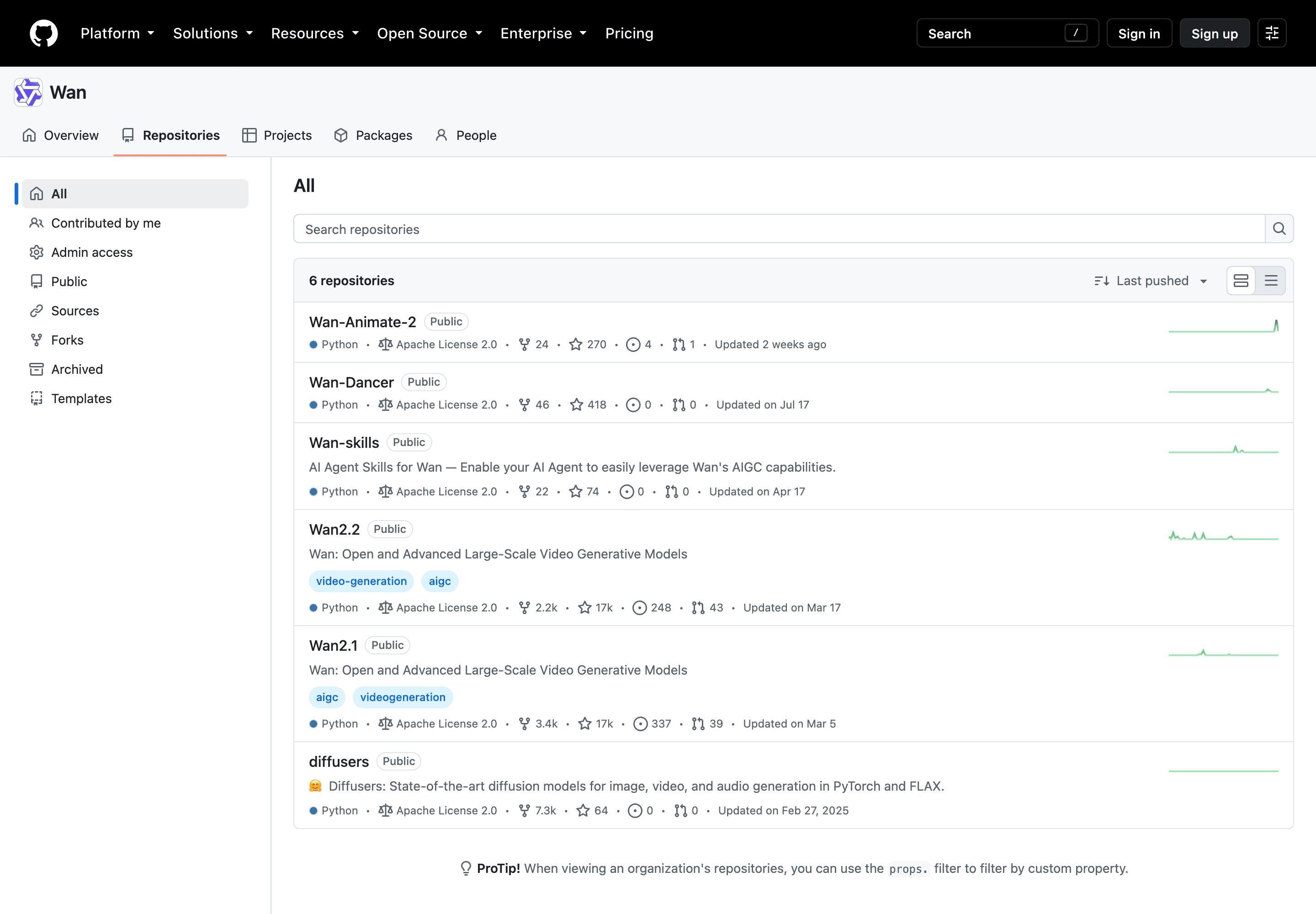Filter repositories by Templates

(x=135, y=398)
